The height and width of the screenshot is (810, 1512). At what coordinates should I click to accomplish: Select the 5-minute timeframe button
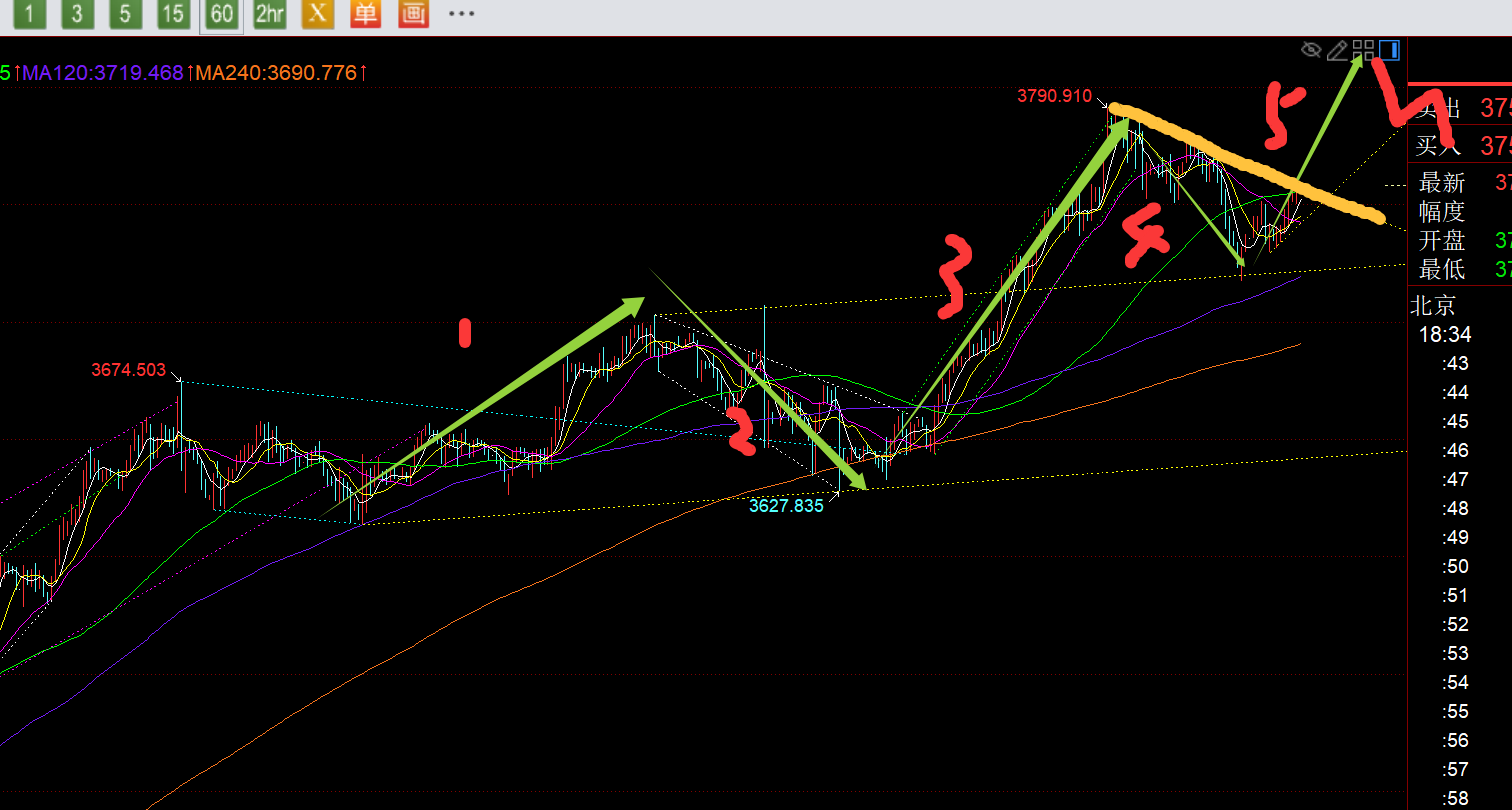pos(125,14)
